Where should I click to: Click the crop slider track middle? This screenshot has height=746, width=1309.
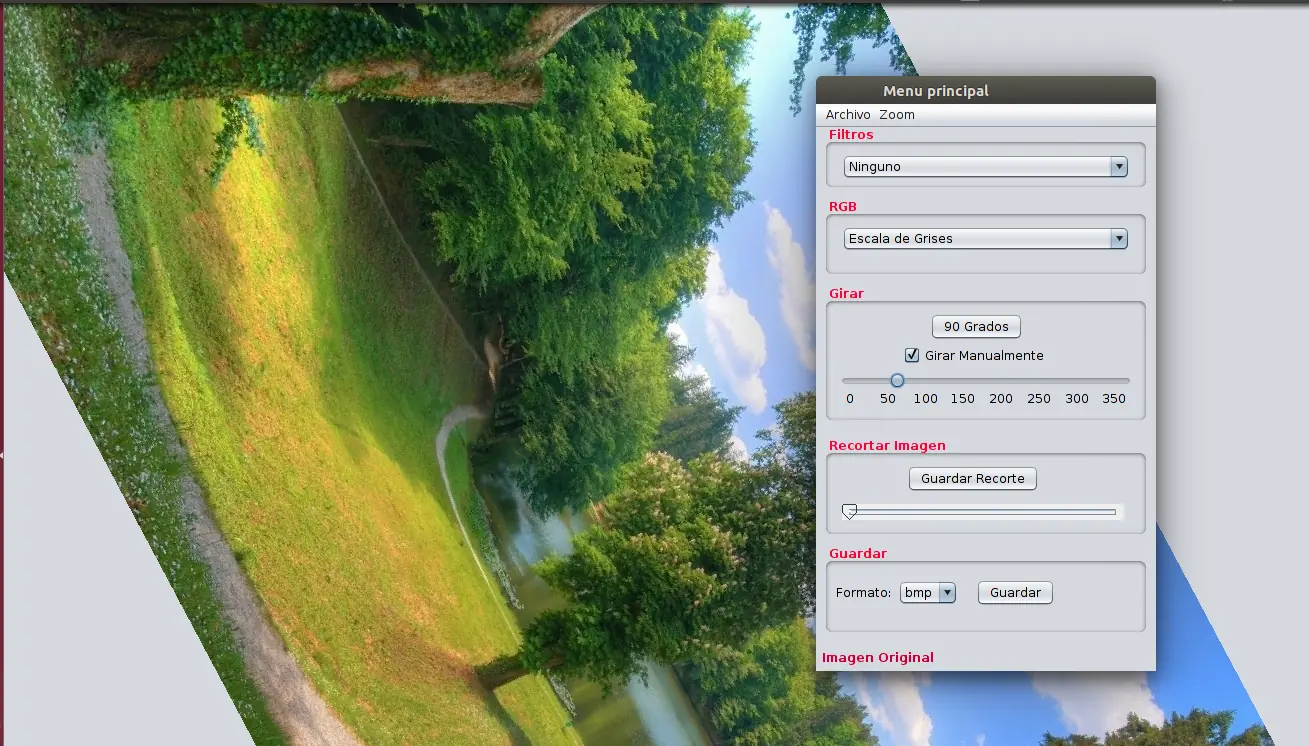(x=983, y=512)
